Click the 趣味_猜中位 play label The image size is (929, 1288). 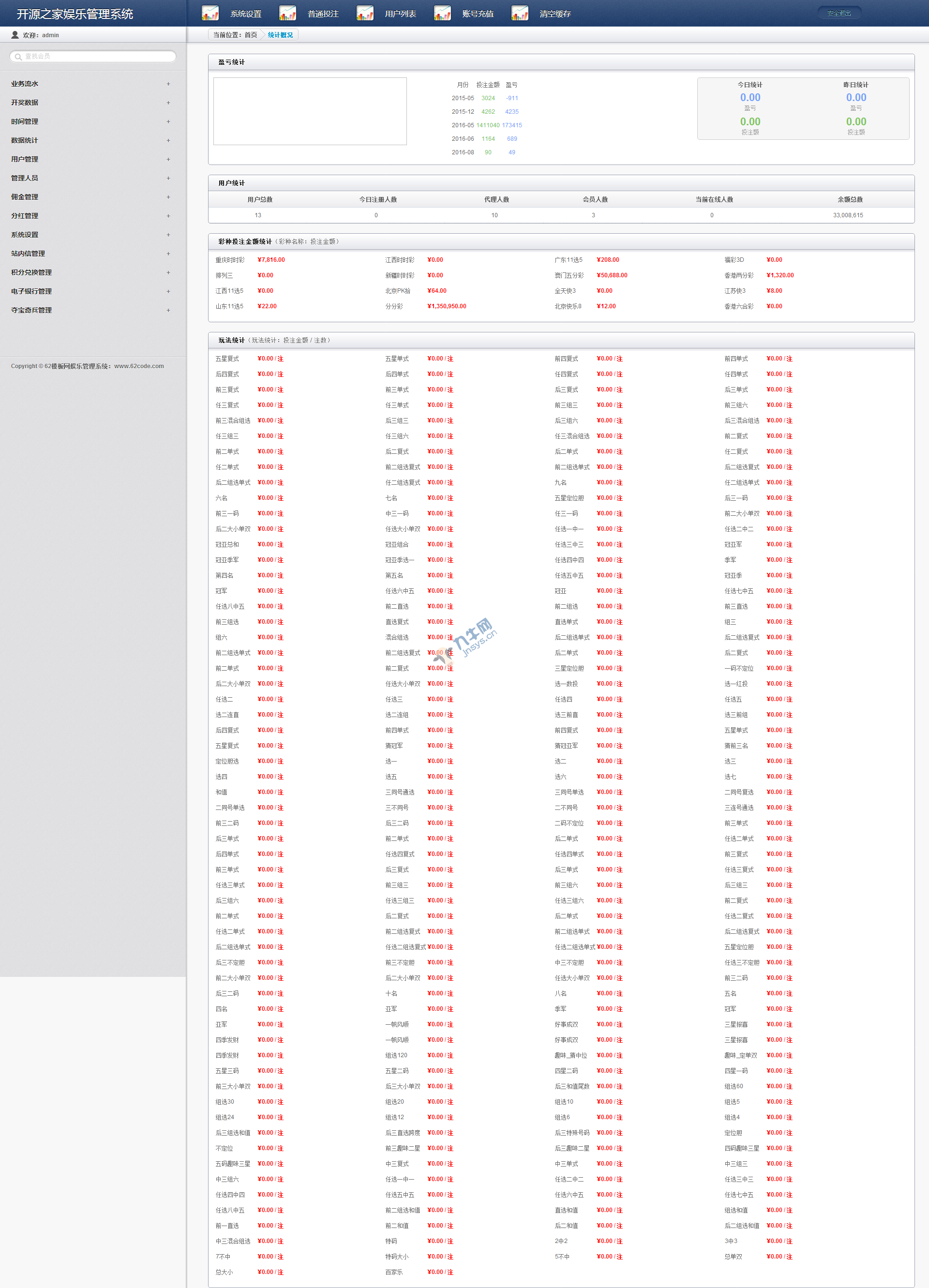tap(570, 1055)
